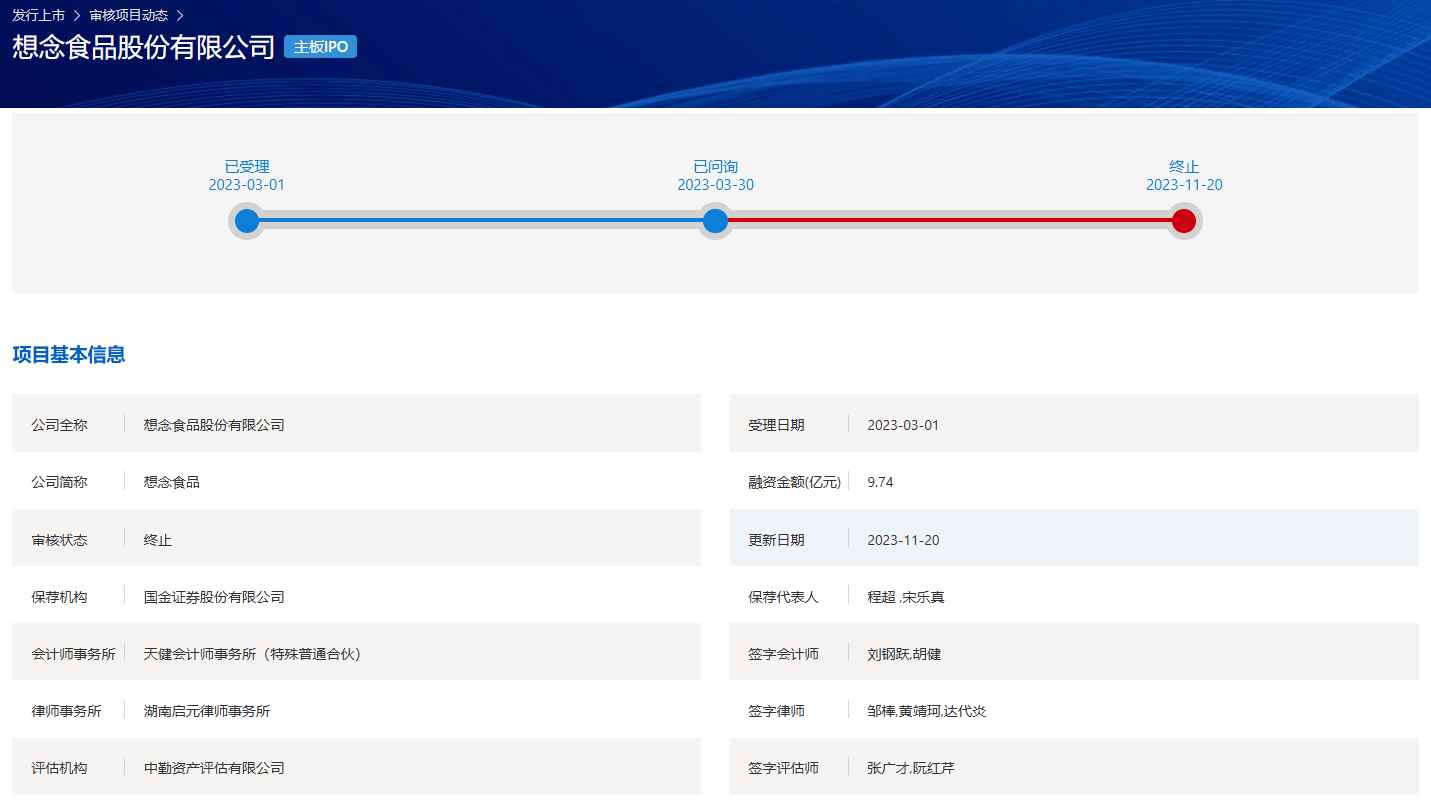Click the 已受理 2023-03-01 timeline label
Image resolution: width=1431 pixels, height=806 pixels.
(x=247, y=176)
